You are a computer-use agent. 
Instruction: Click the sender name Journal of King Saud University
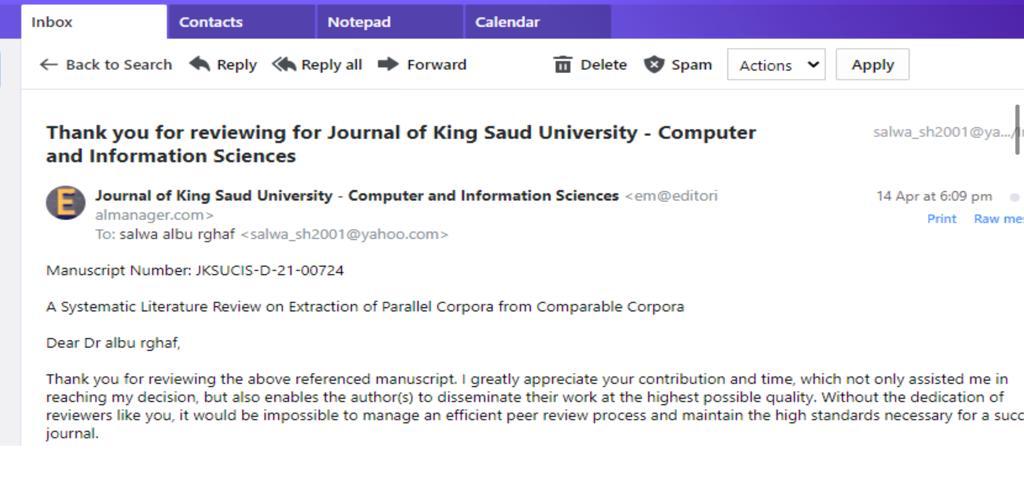tap(356, 196)
